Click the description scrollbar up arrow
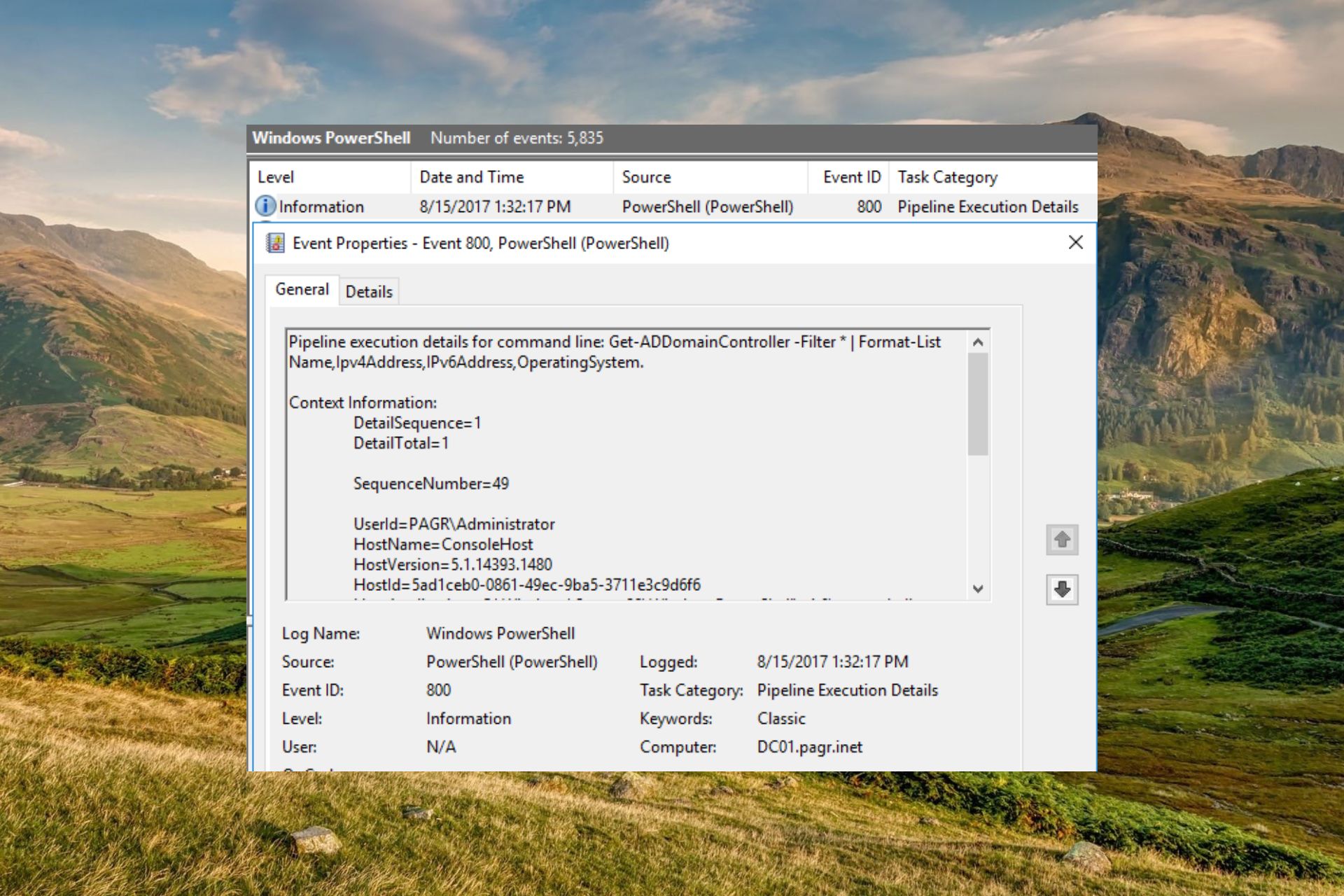This screenshot has height=896, width=1344. [978, 342]
